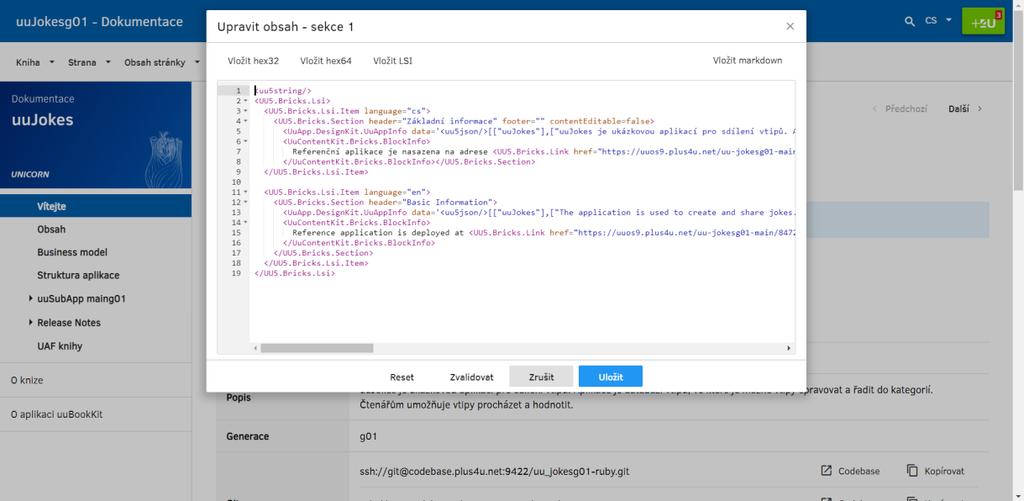Click the uu5string tag on line 1
This screenshot has width=1024, height=501.
click(283, 91)
